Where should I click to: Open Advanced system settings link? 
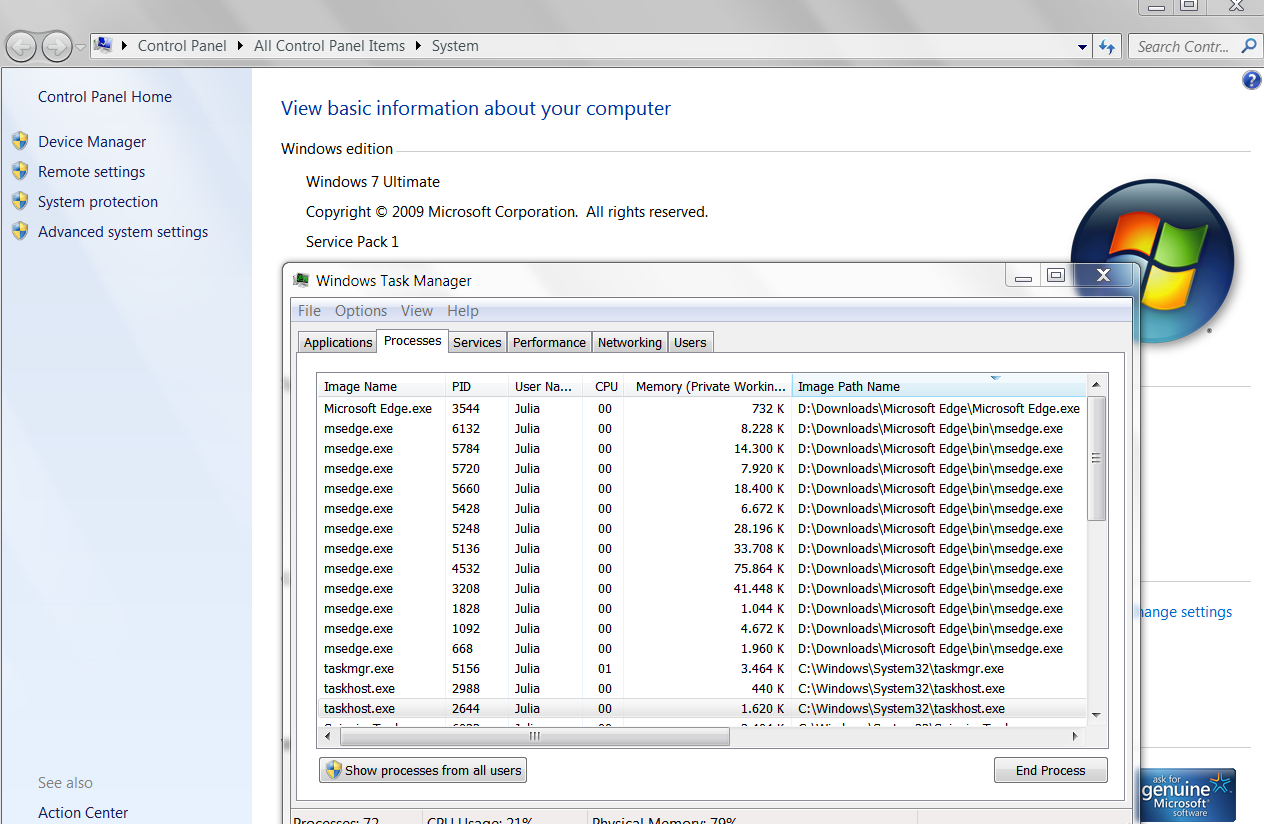pyautogui.click(x=123, y=232)
